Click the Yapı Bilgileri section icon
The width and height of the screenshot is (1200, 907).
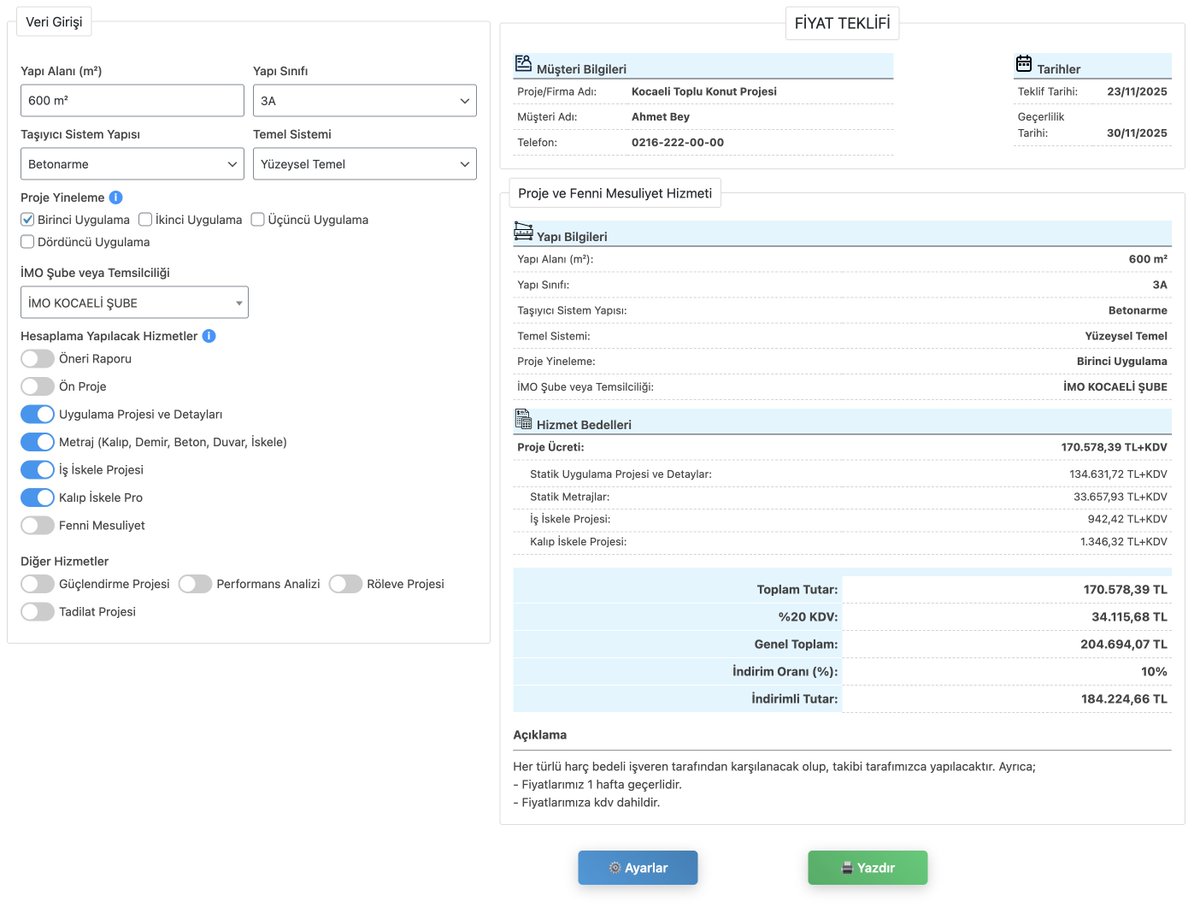523,232
